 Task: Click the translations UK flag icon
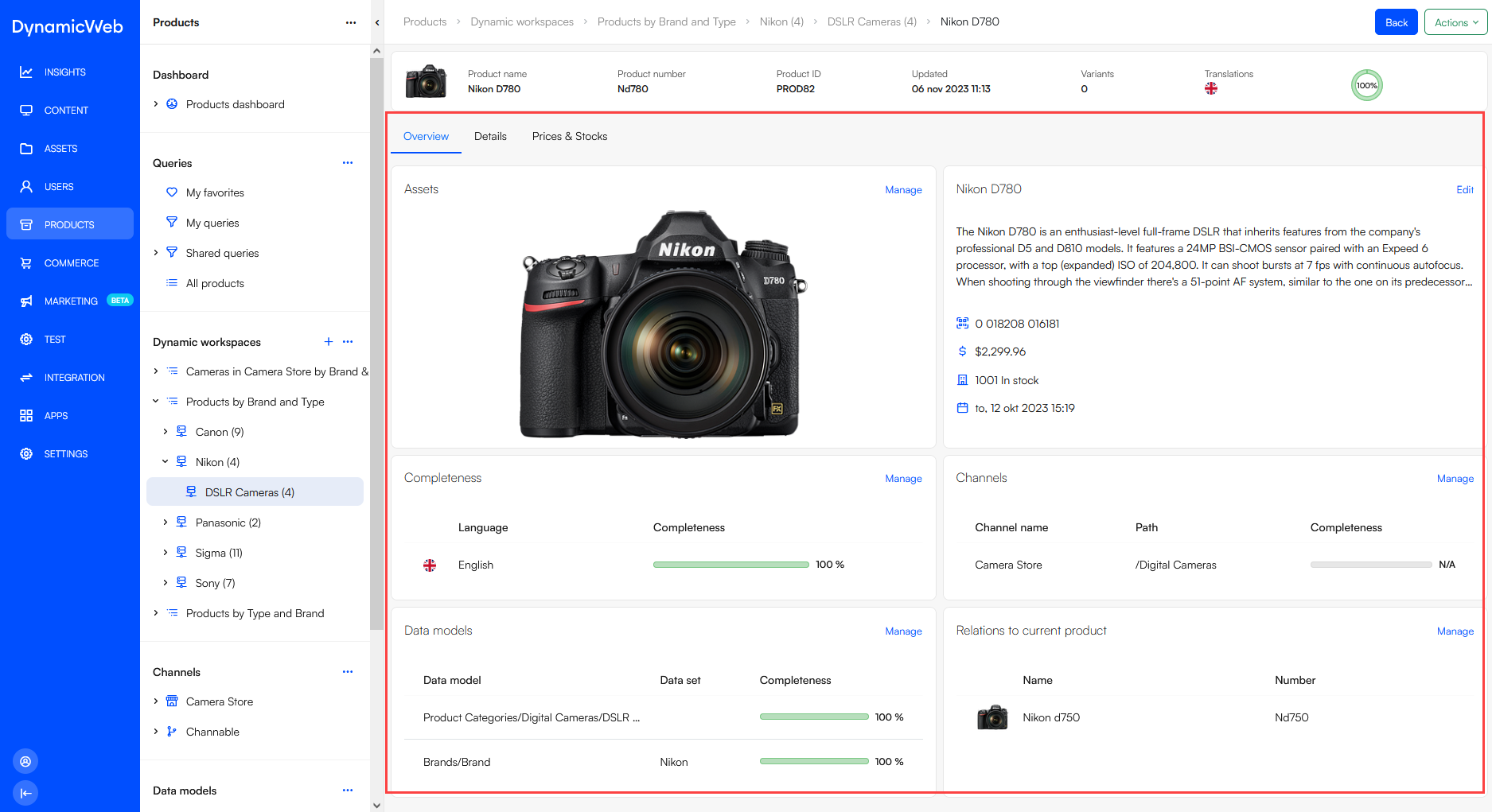pyautogui.click(x=1211, y=88)
